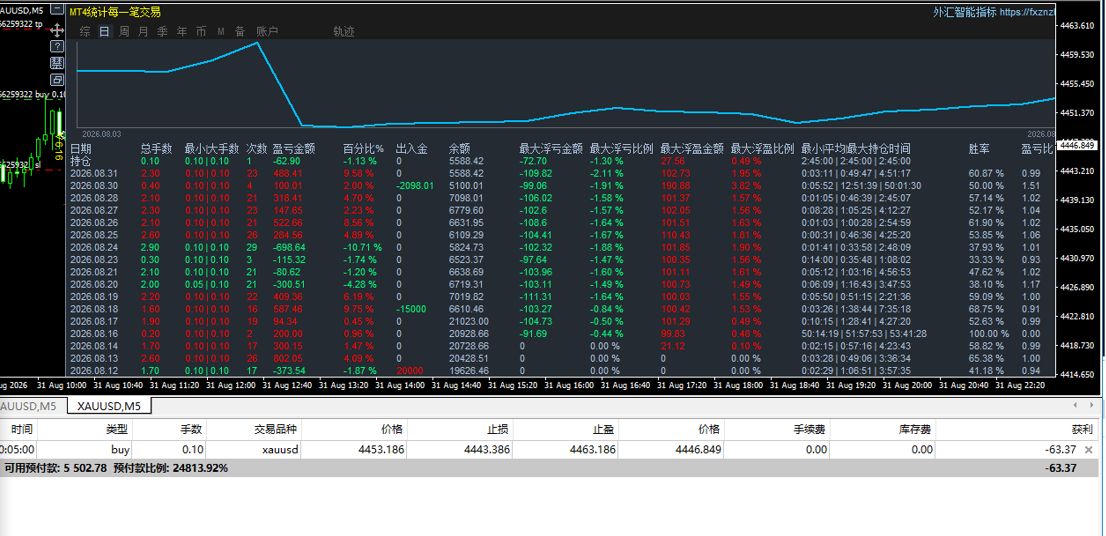
Task: Click the 最大浮盈金额 column header
Action: 692,149
